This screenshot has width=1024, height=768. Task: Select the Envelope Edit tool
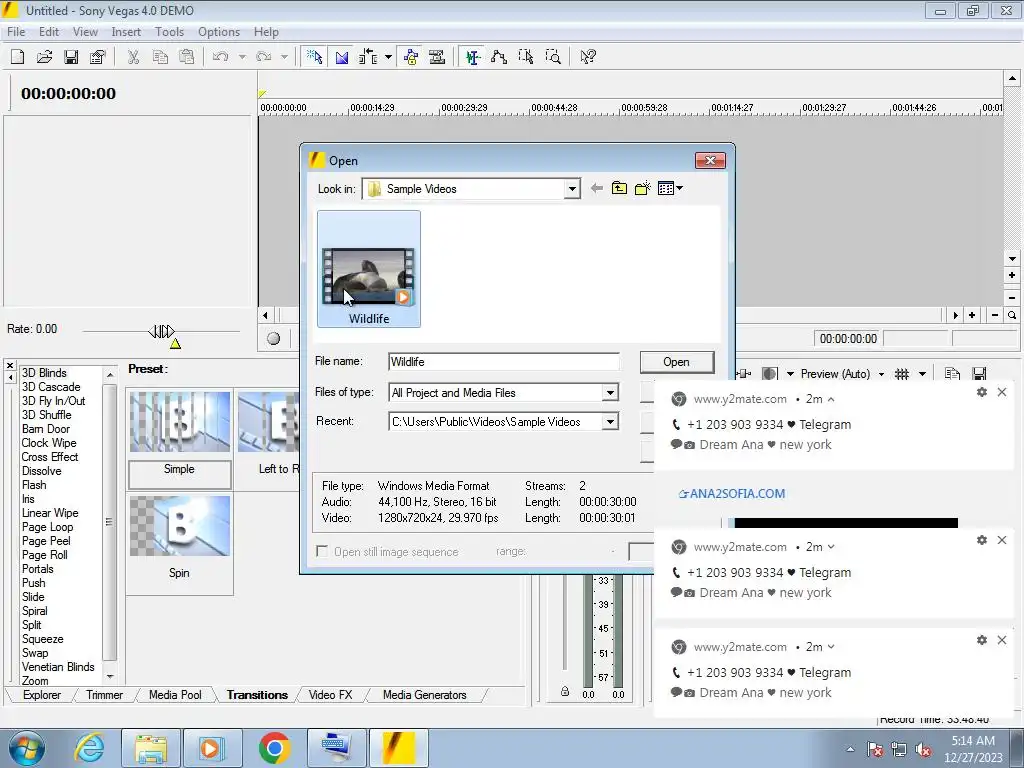(x=499, y=57)
